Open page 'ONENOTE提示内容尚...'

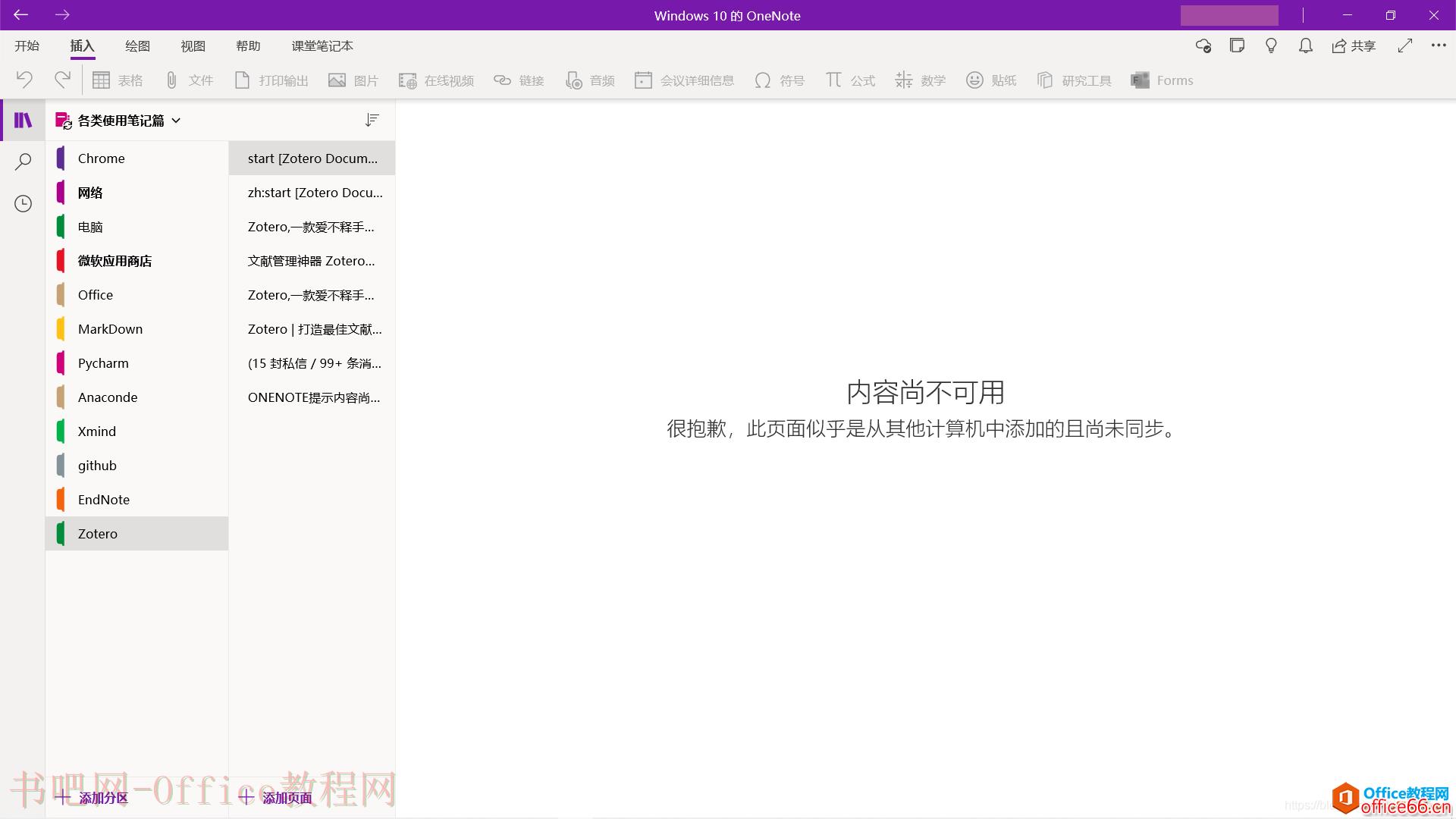312,397
